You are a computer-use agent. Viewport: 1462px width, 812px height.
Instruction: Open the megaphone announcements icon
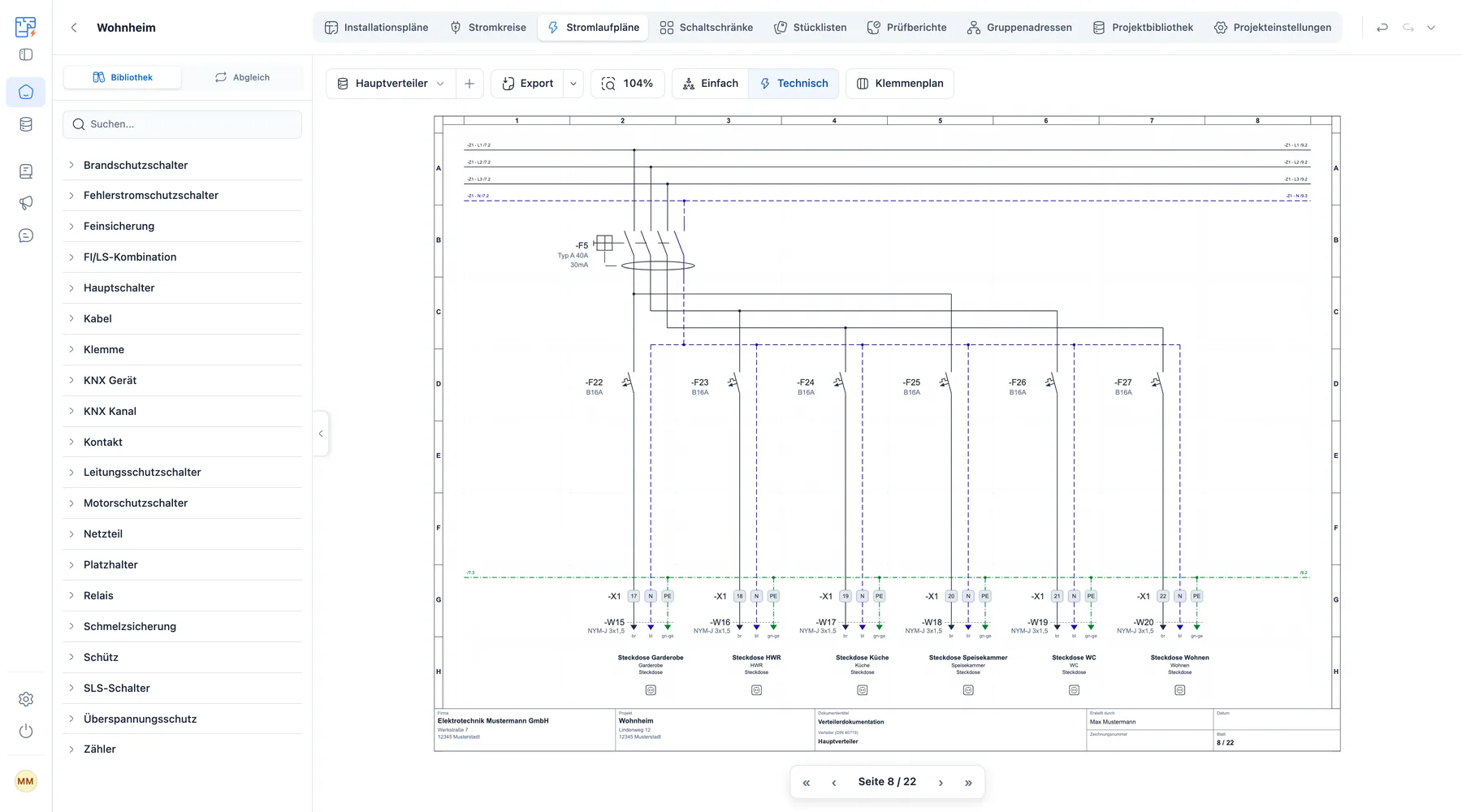26,203
